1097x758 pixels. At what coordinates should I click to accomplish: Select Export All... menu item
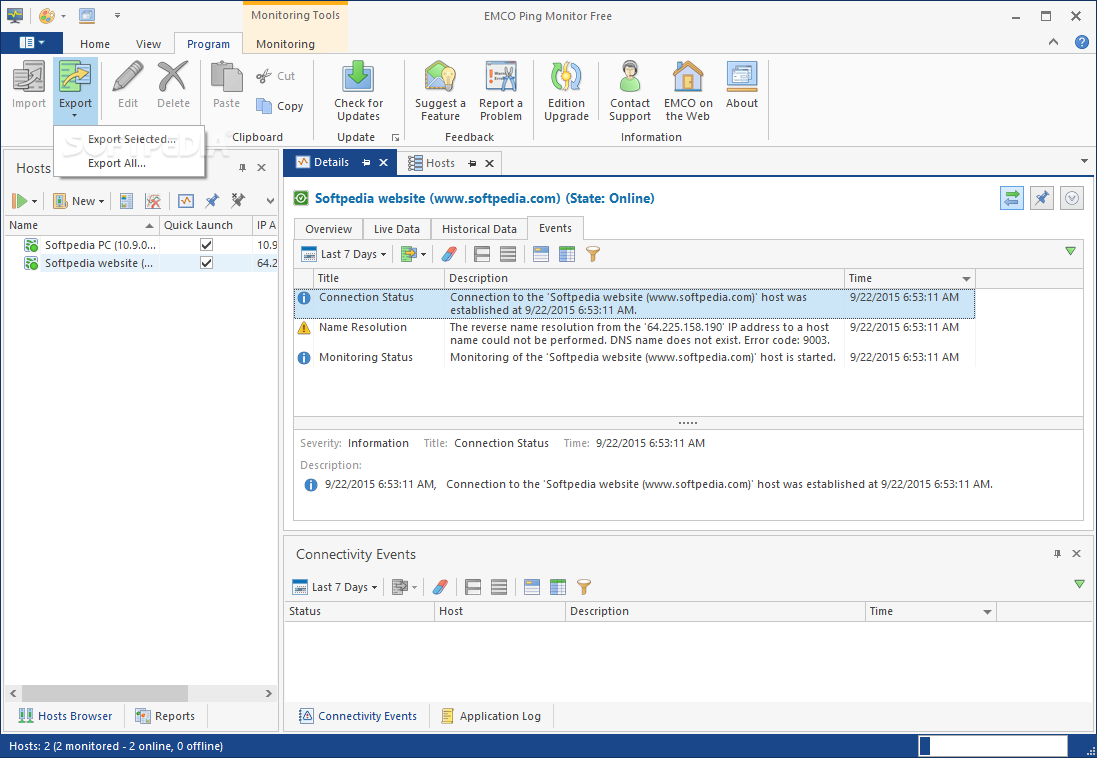pyautogui.click(x=117, y=163)
